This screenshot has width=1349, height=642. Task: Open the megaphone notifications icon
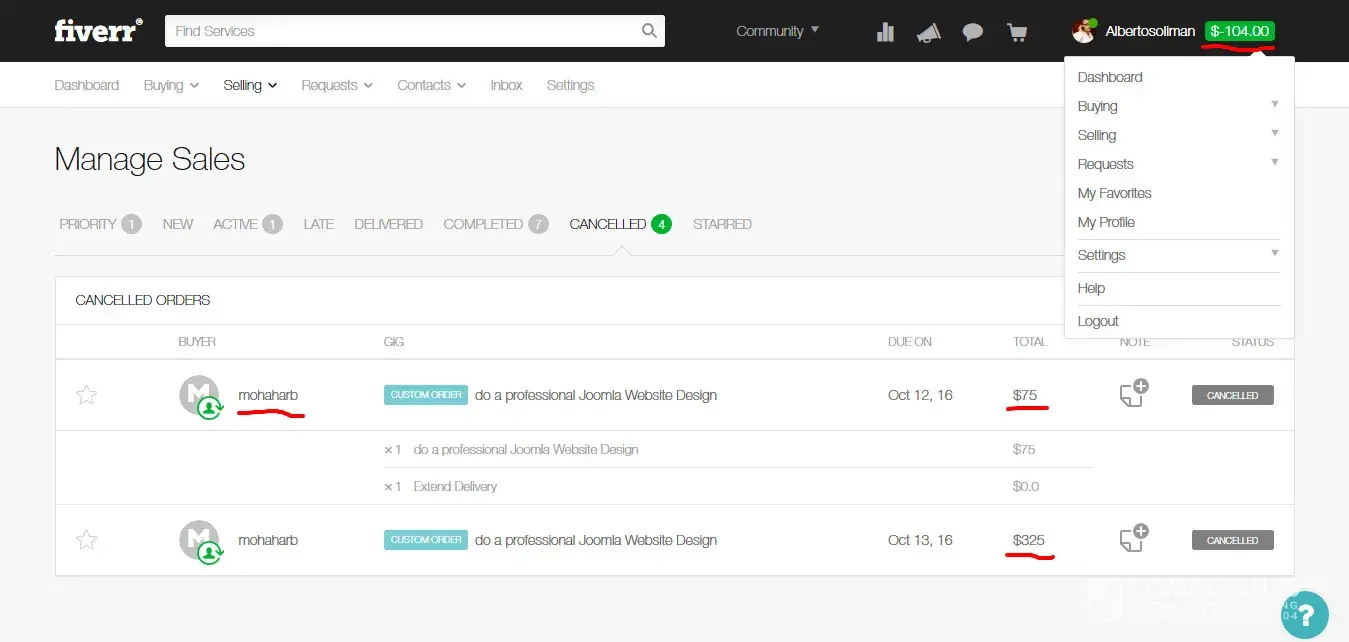pos(929,32)
